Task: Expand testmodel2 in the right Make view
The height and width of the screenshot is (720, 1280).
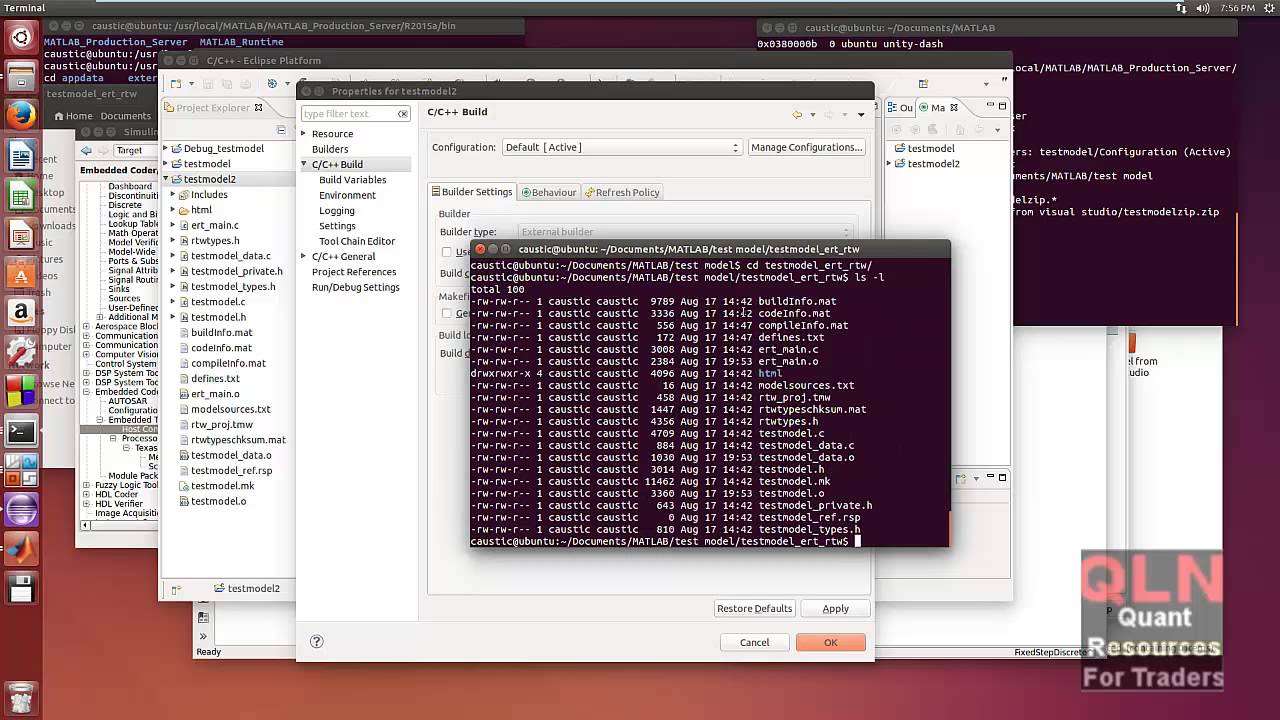Action: click(x=889, y=164)
